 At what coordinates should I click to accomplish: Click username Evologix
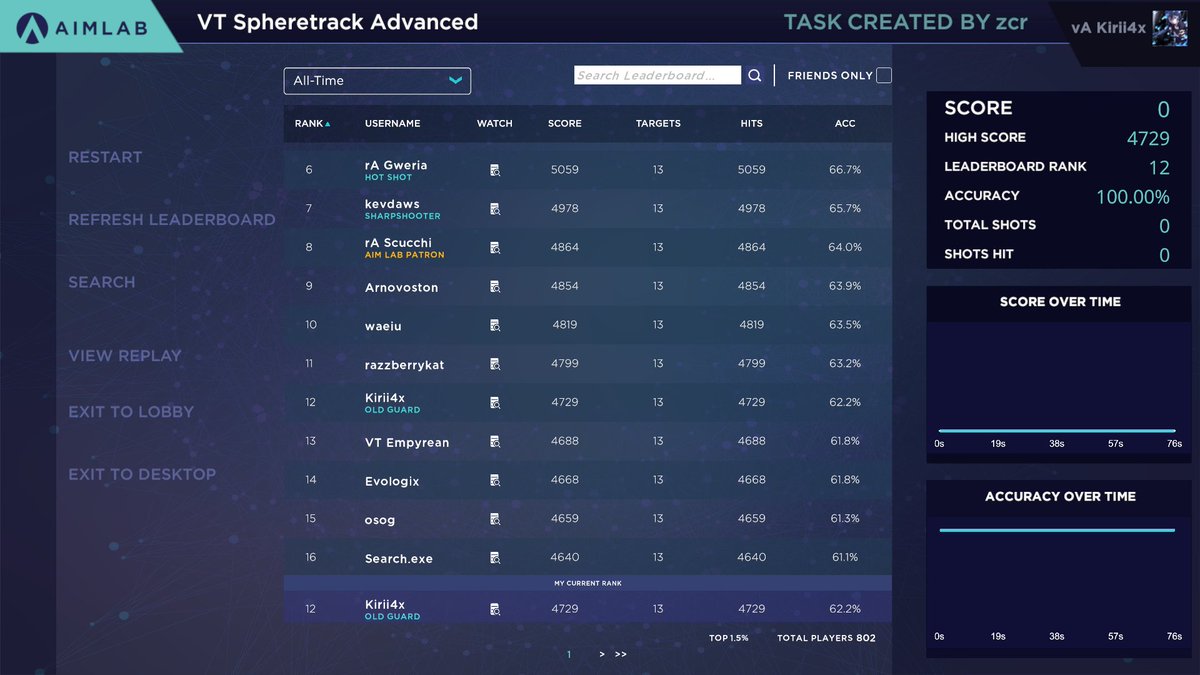tap(392, 481)
